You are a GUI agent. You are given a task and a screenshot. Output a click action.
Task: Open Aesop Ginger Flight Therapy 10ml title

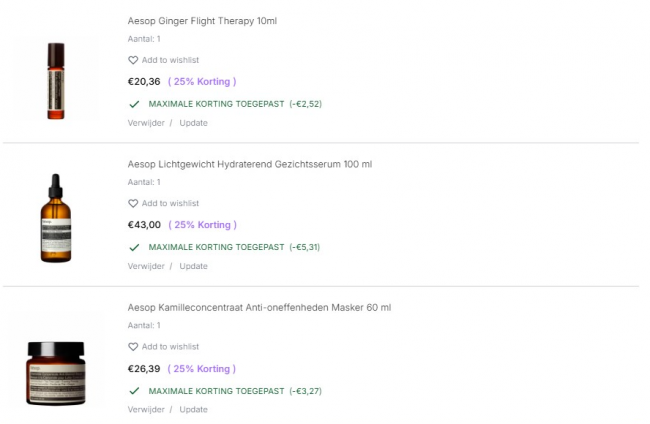(203, 20)
